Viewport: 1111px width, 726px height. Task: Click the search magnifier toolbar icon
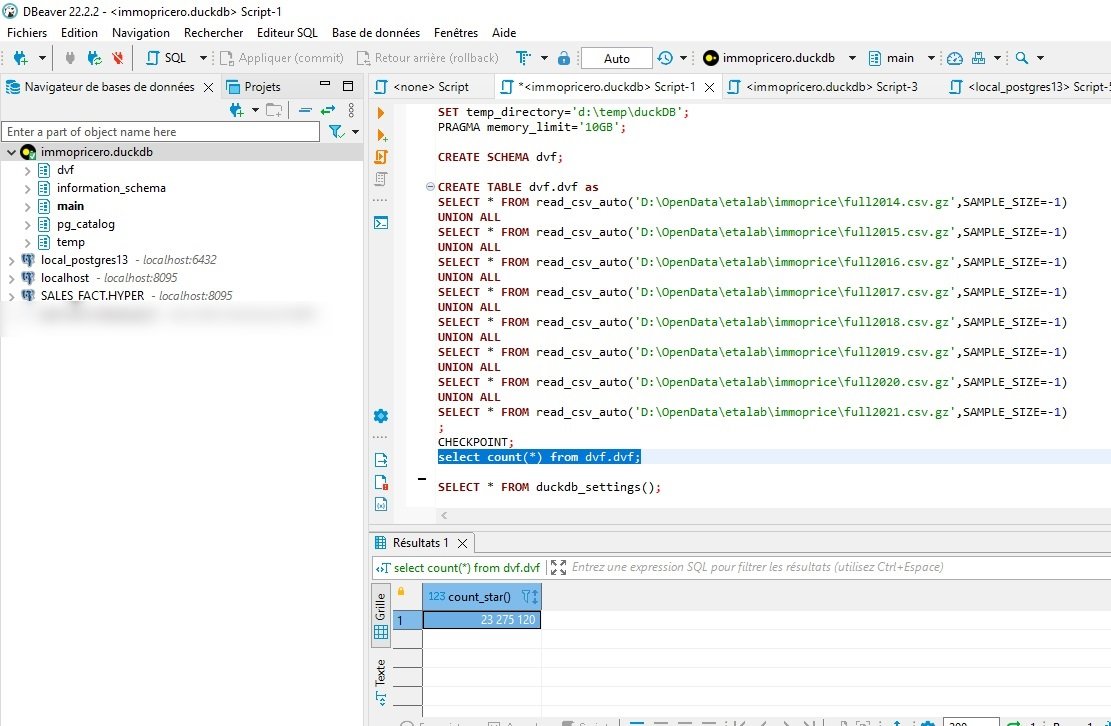[x=1021, y=58]
